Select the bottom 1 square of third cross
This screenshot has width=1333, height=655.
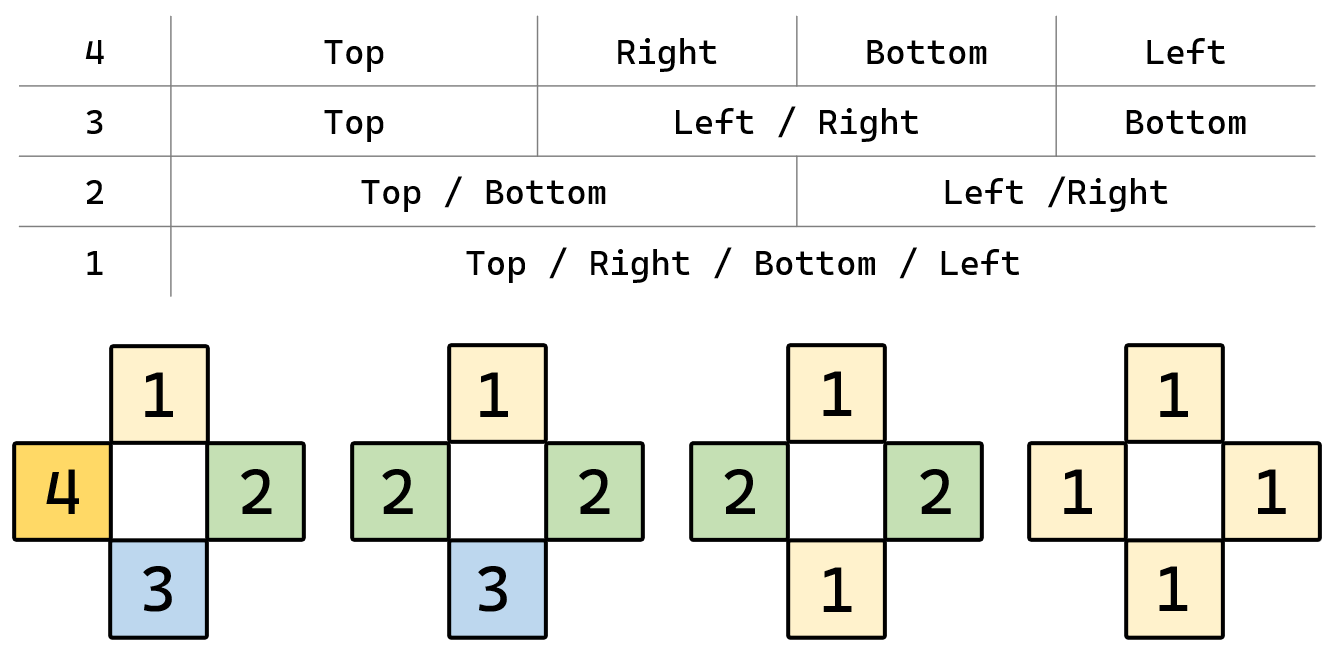click(836, 589)
